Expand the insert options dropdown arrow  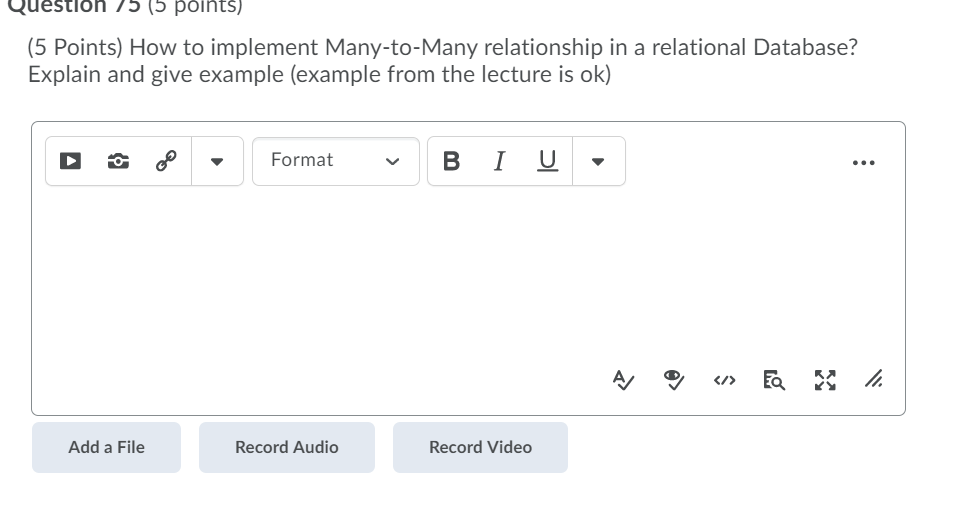click(217, 161)
